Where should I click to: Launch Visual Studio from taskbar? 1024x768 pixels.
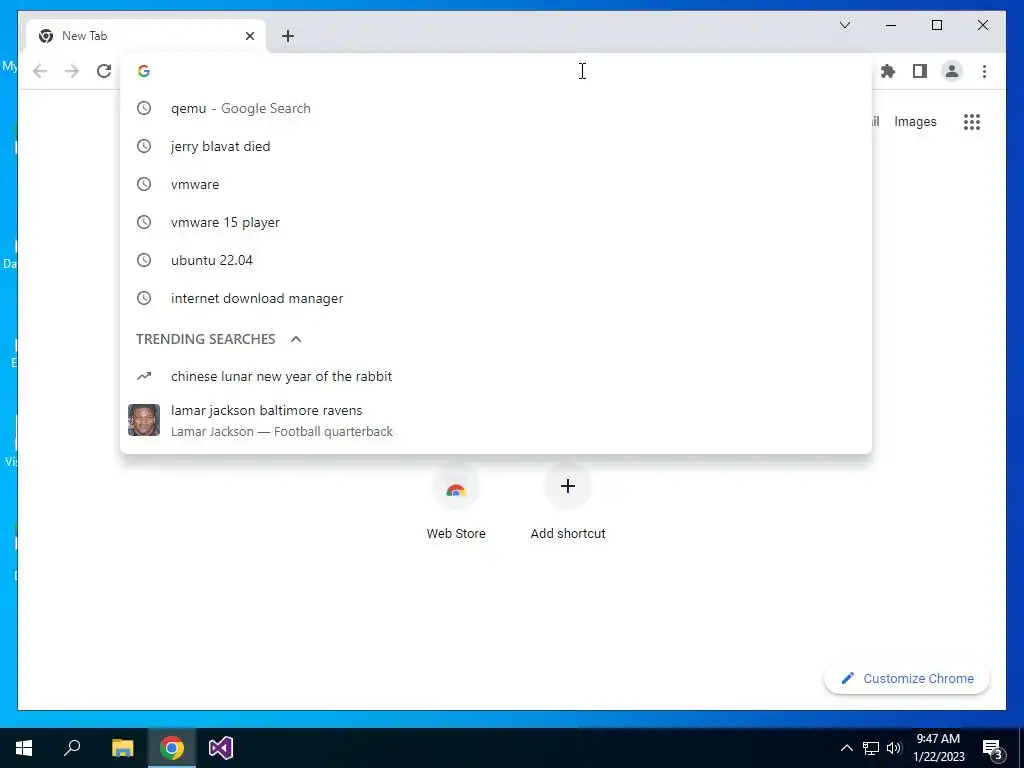(221, 748)
